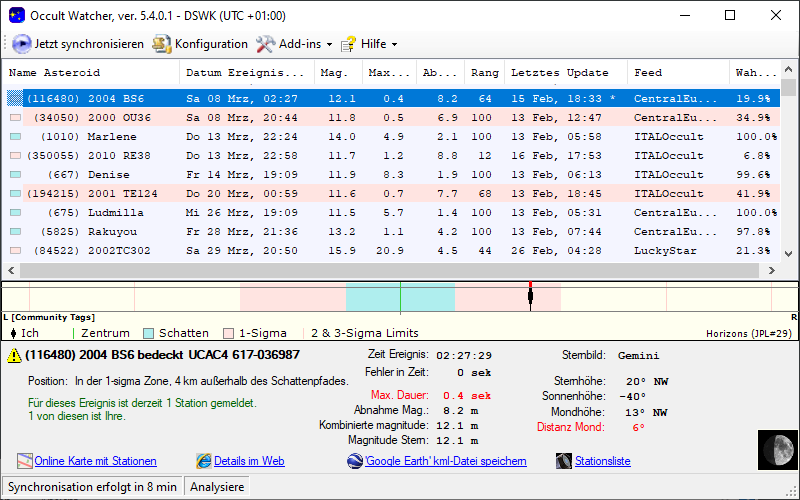
Task: Select the (34050) 2000 OU36 row
Action: (x=392, y=117)
